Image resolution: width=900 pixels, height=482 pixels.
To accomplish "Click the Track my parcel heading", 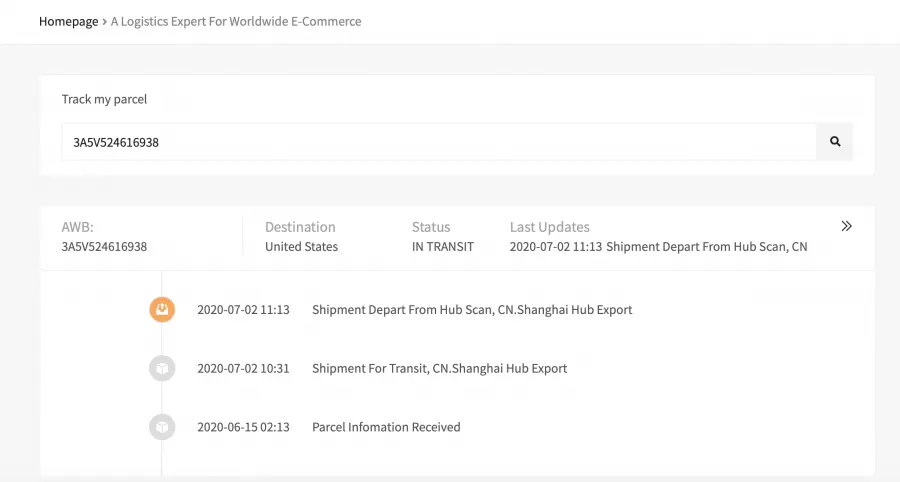I will point(104,99).
